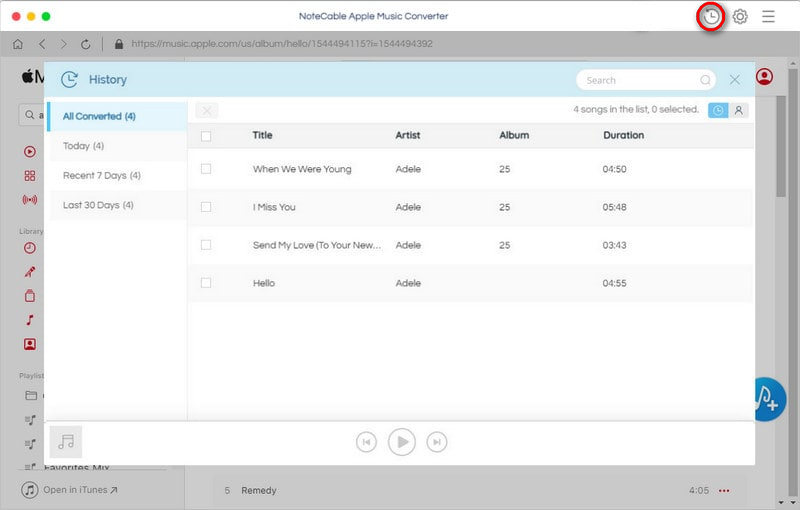Delete selected songs with the X button
The width and height of the screenshot is (800, 510).
pos(207,110)
